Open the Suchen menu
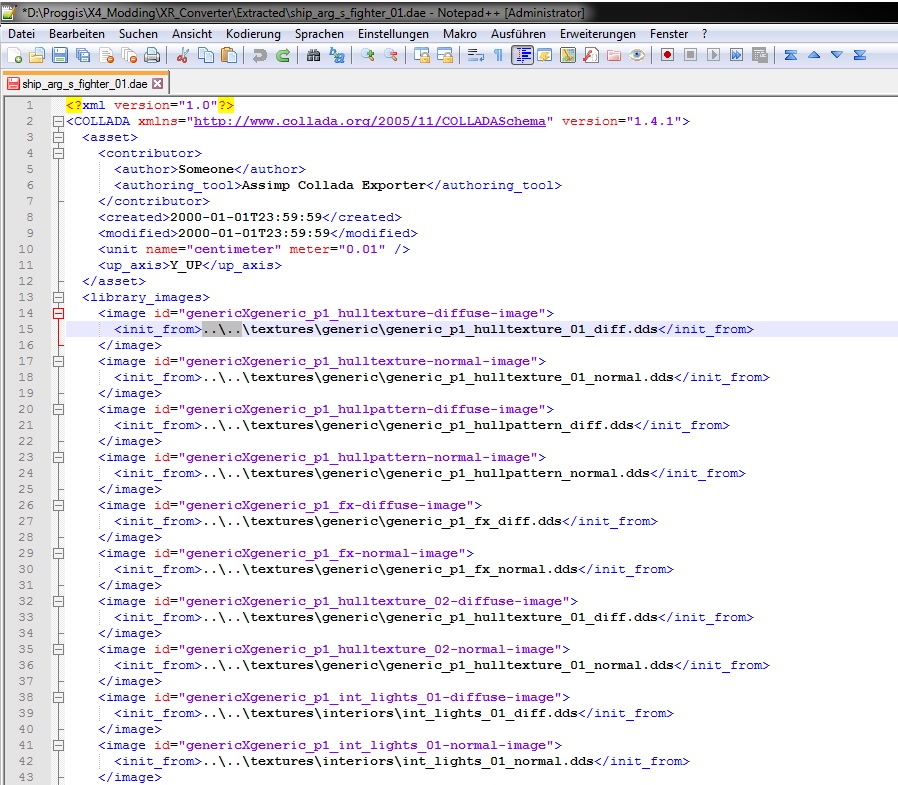The image size is (898, 785). click(x=138, y=34)
